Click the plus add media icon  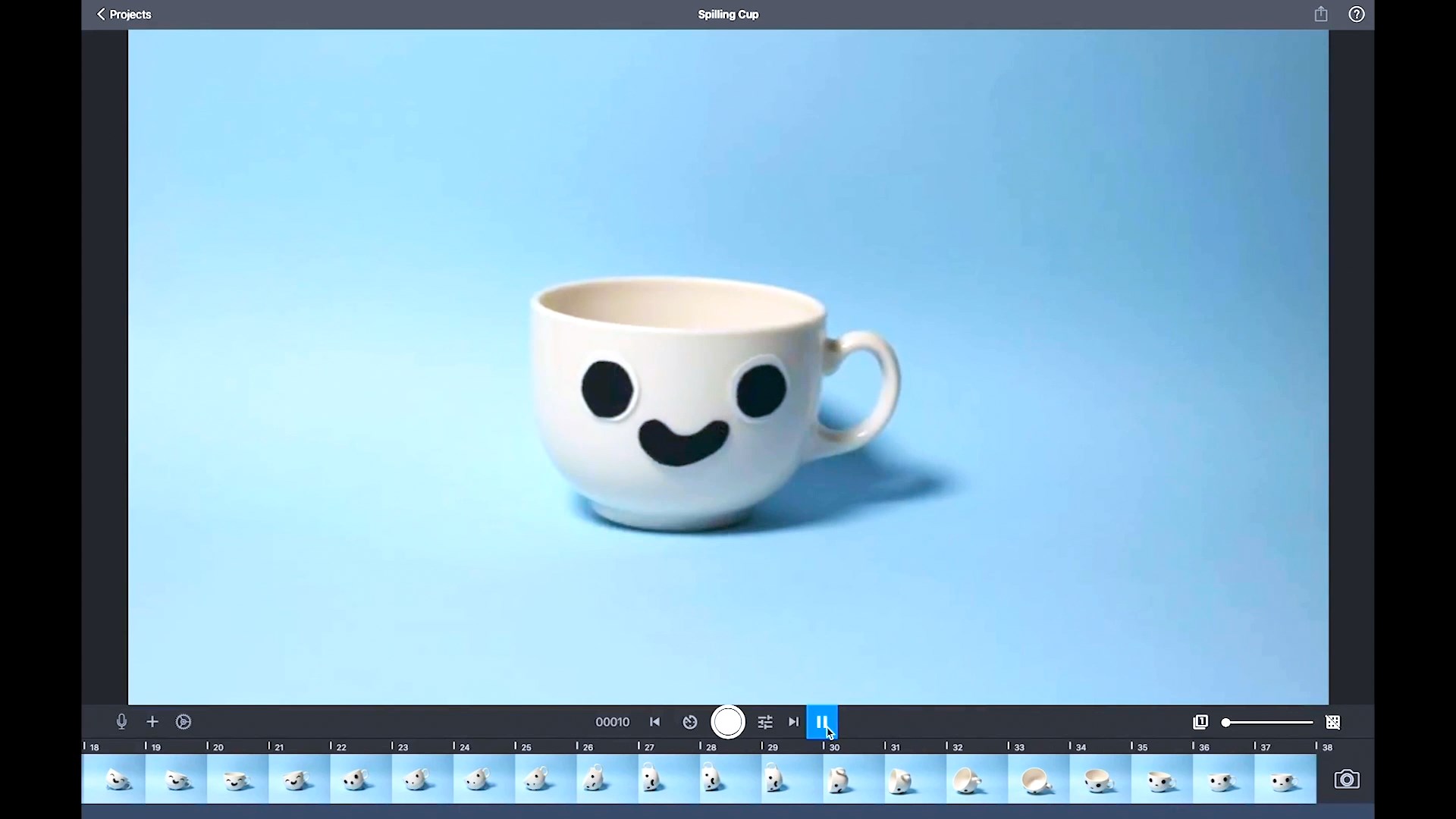[152, 722]
